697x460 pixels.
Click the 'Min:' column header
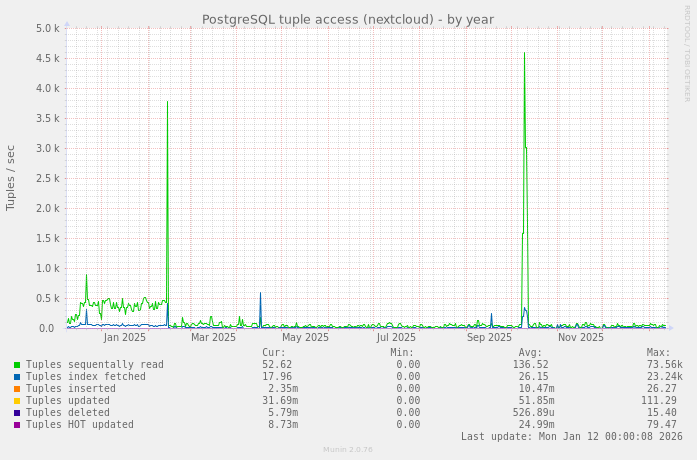coord(402,352)
